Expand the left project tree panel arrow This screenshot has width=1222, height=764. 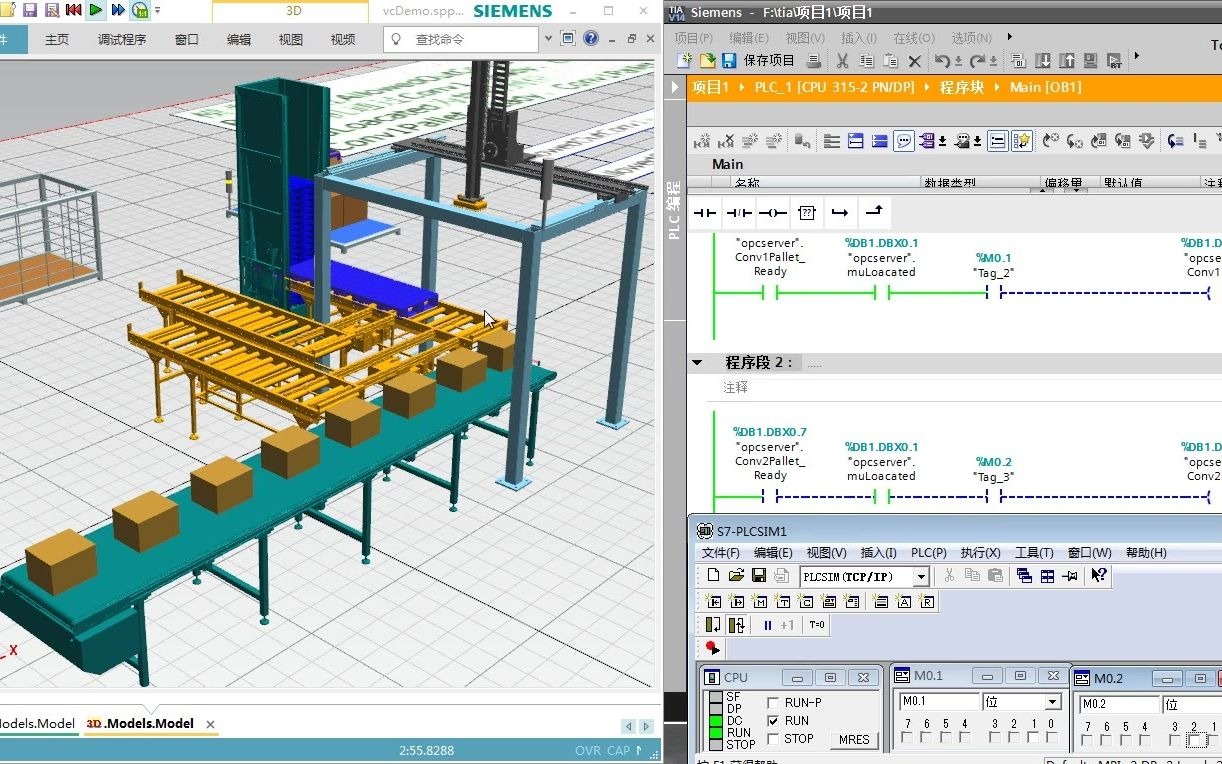tap(676, 87)
